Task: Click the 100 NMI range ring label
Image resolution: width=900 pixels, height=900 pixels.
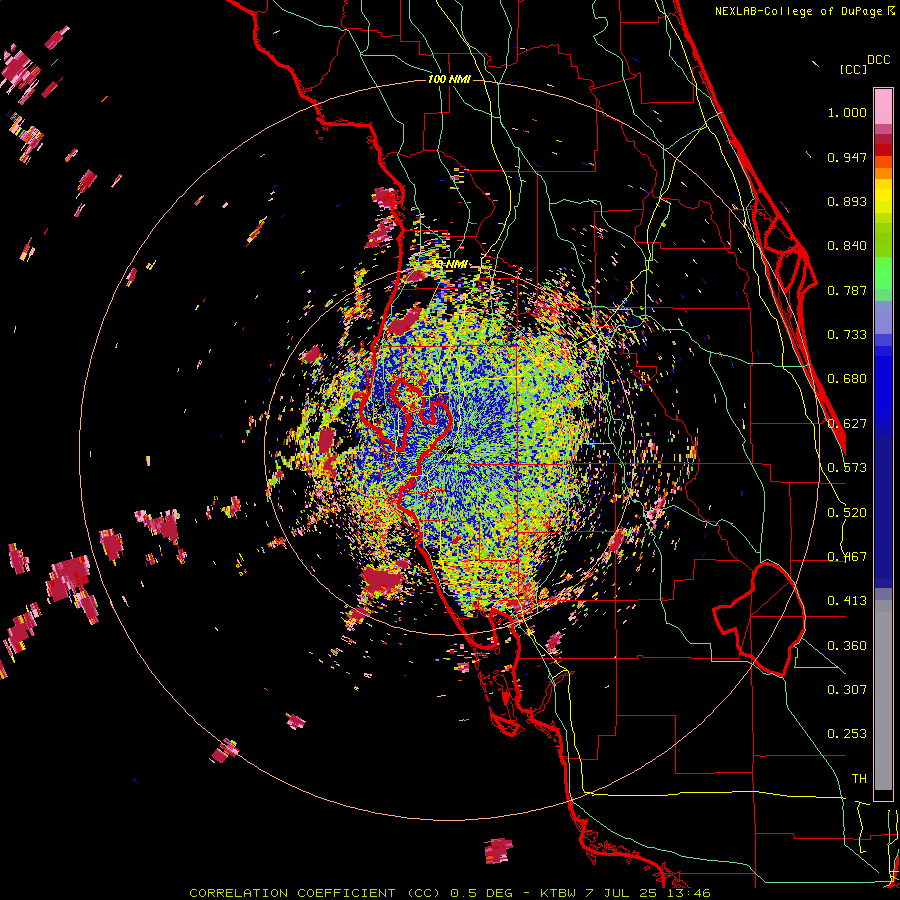Action: (x=449, y=79)
